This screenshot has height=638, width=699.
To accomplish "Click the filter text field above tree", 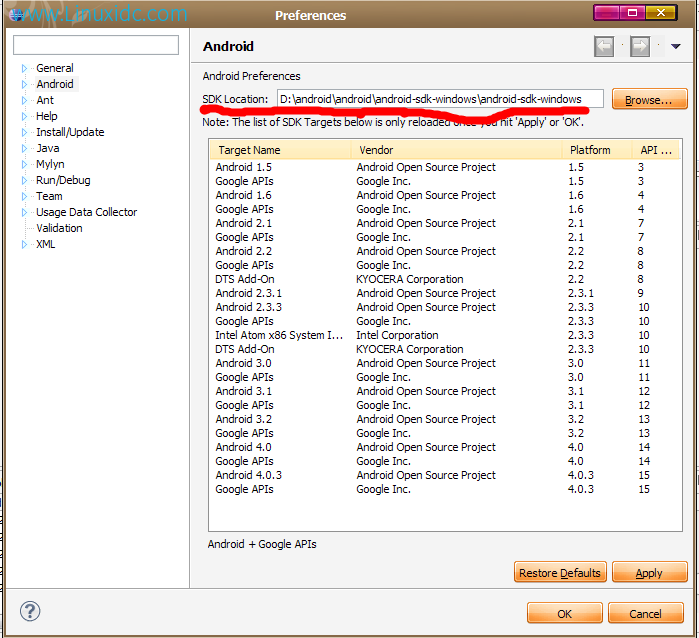I will tap(96, 45).
